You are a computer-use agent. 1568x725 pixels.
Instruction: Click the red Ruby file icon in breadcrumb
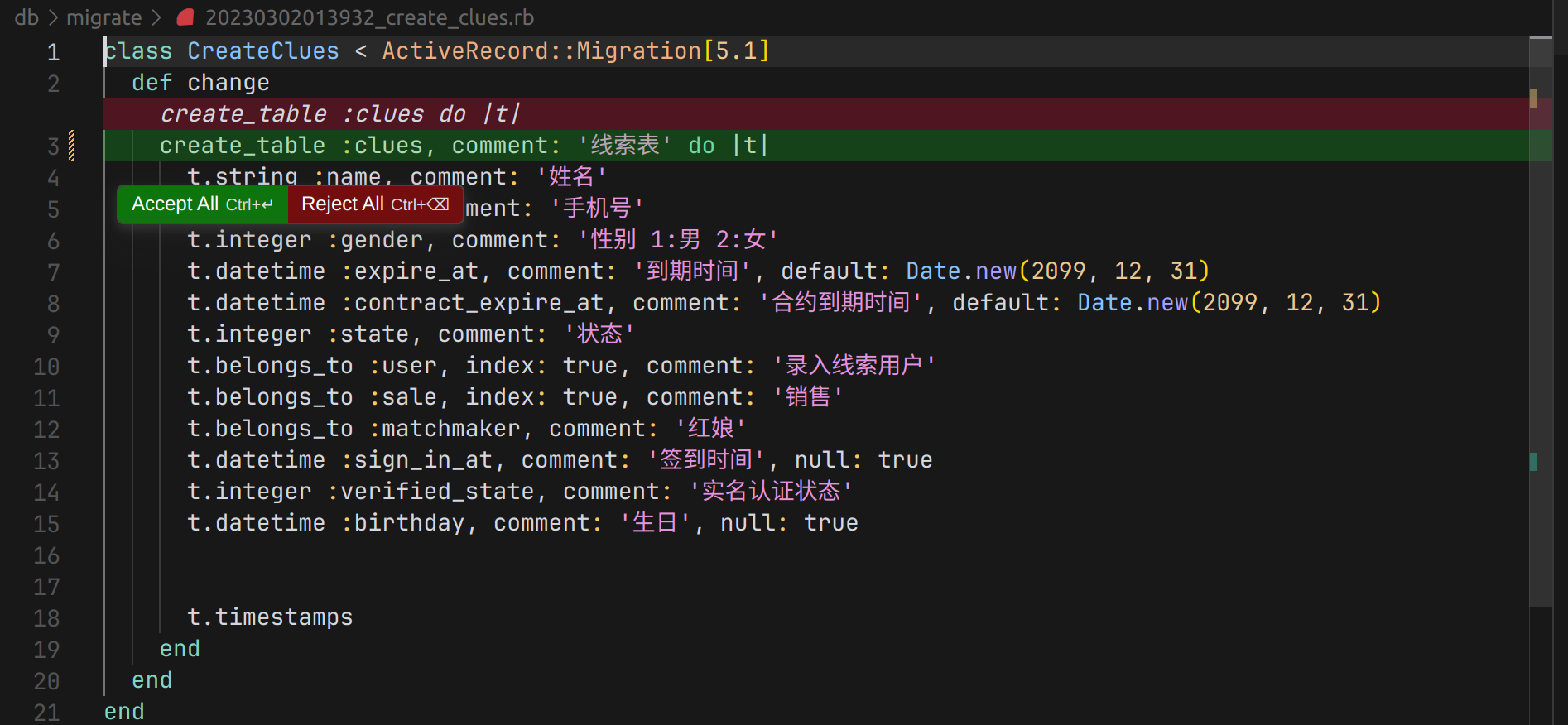pyautogui.click(x=185, y=17)
